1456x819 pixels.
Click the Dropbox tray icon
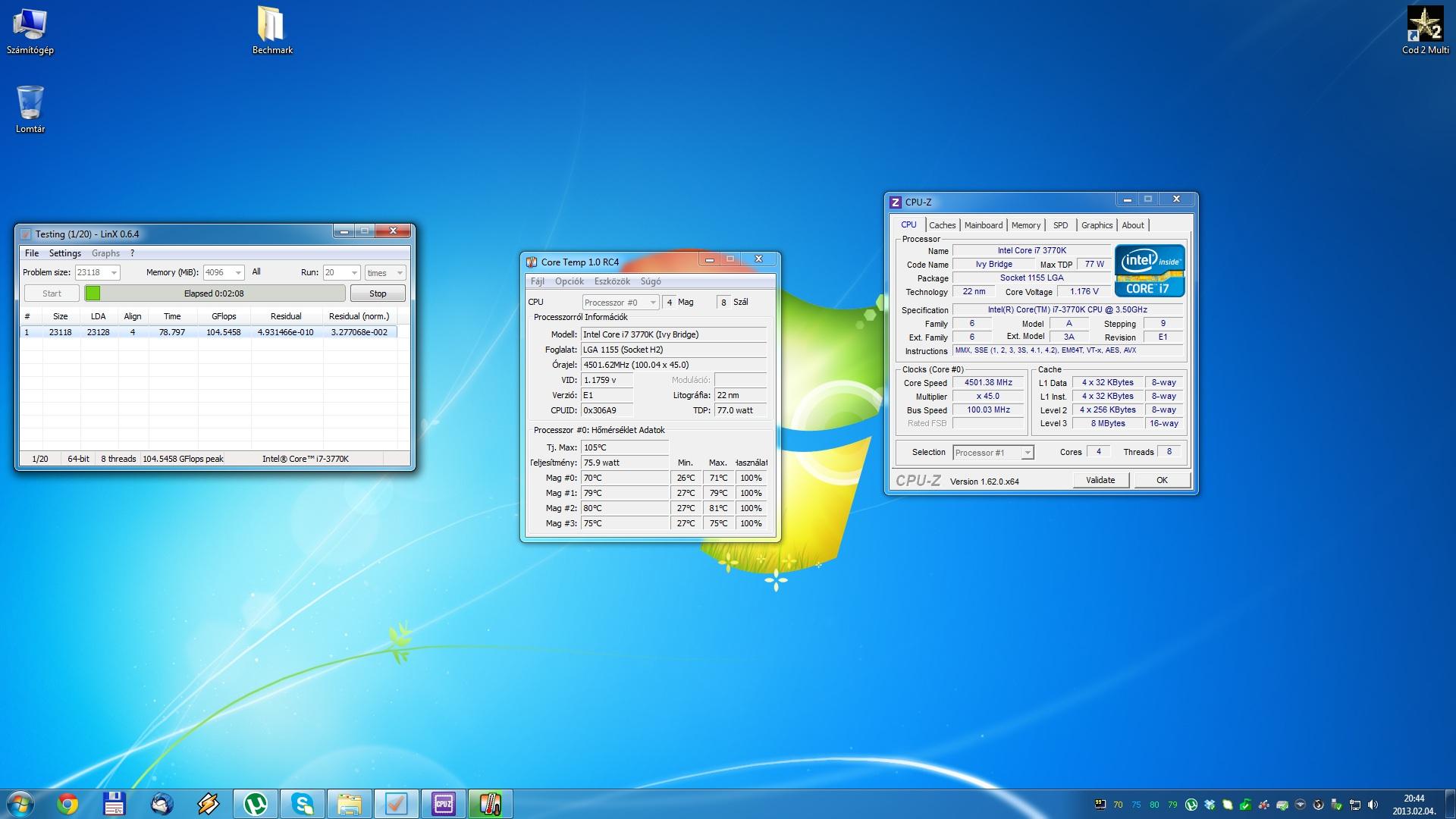[x=1210, y=805]
